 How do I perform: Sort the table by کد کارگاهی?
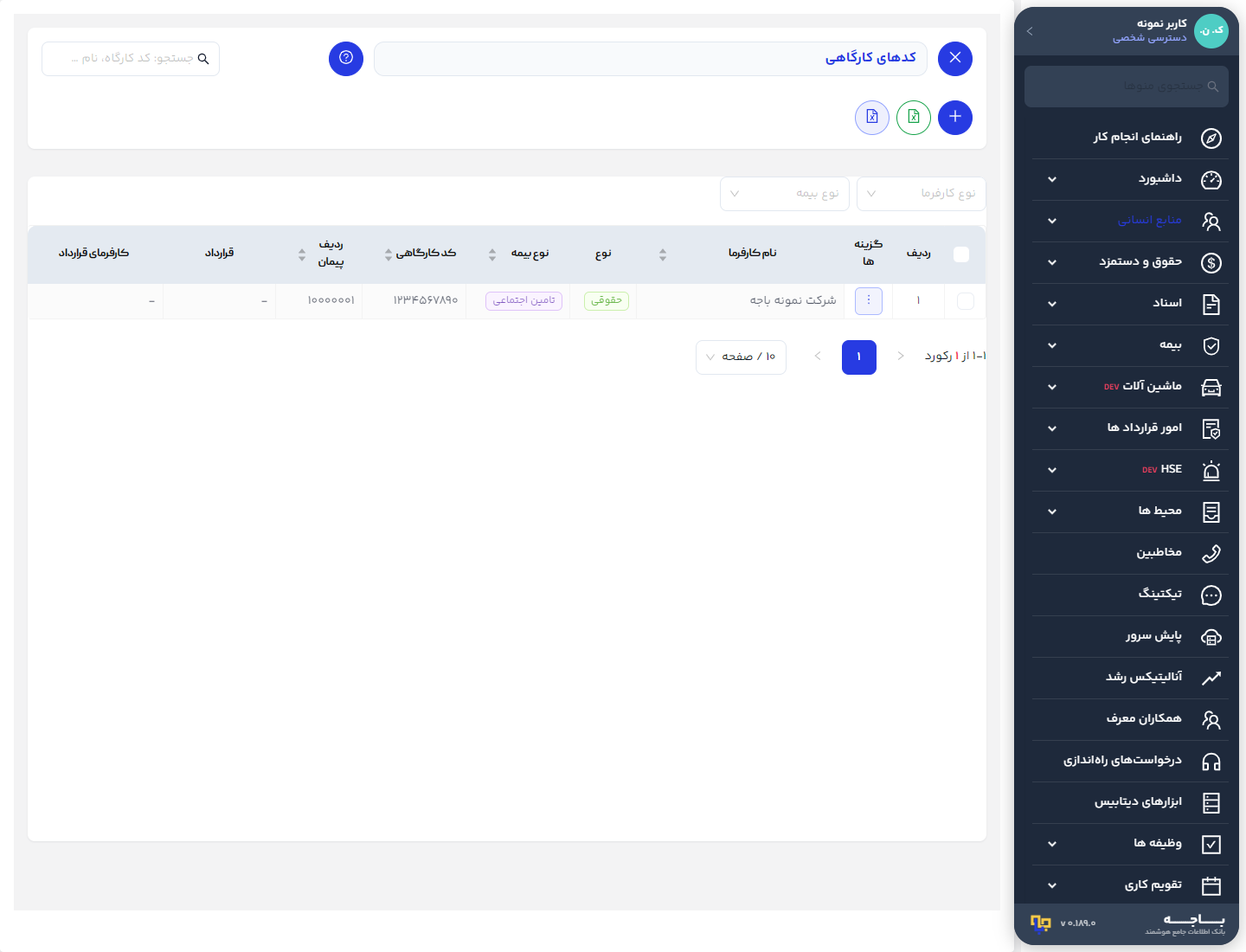click(389, 254)
